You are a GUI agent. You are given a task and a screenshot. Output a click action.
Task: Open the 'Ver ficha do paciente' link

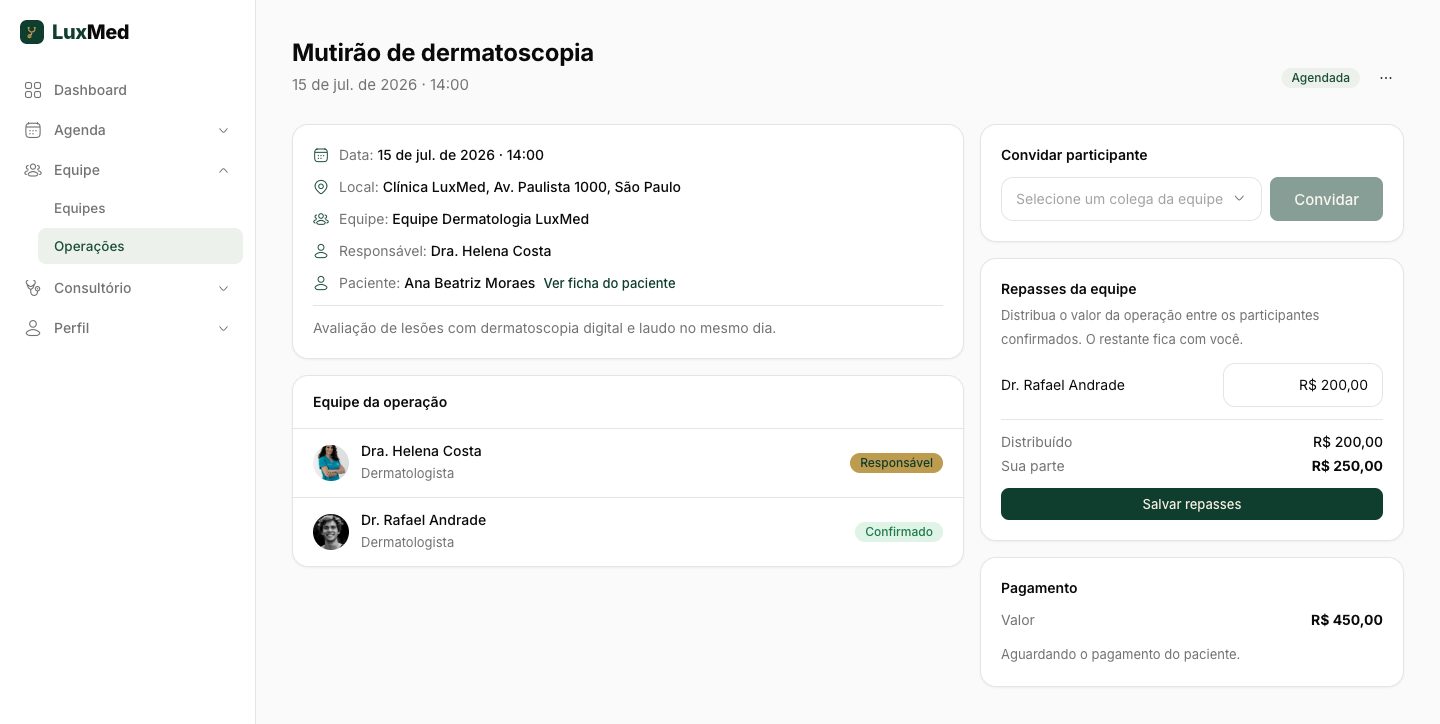(x=609, y=283)
